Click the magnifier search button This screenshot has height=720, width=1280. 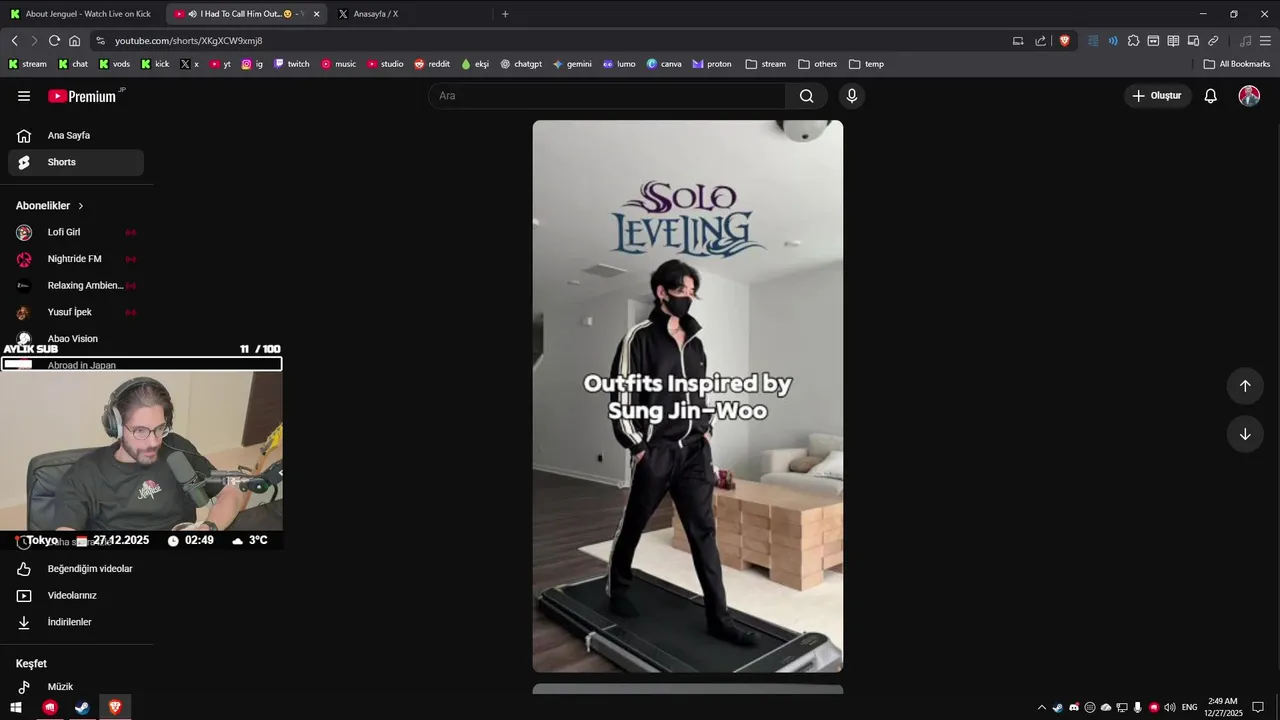[x=806, y=96]
